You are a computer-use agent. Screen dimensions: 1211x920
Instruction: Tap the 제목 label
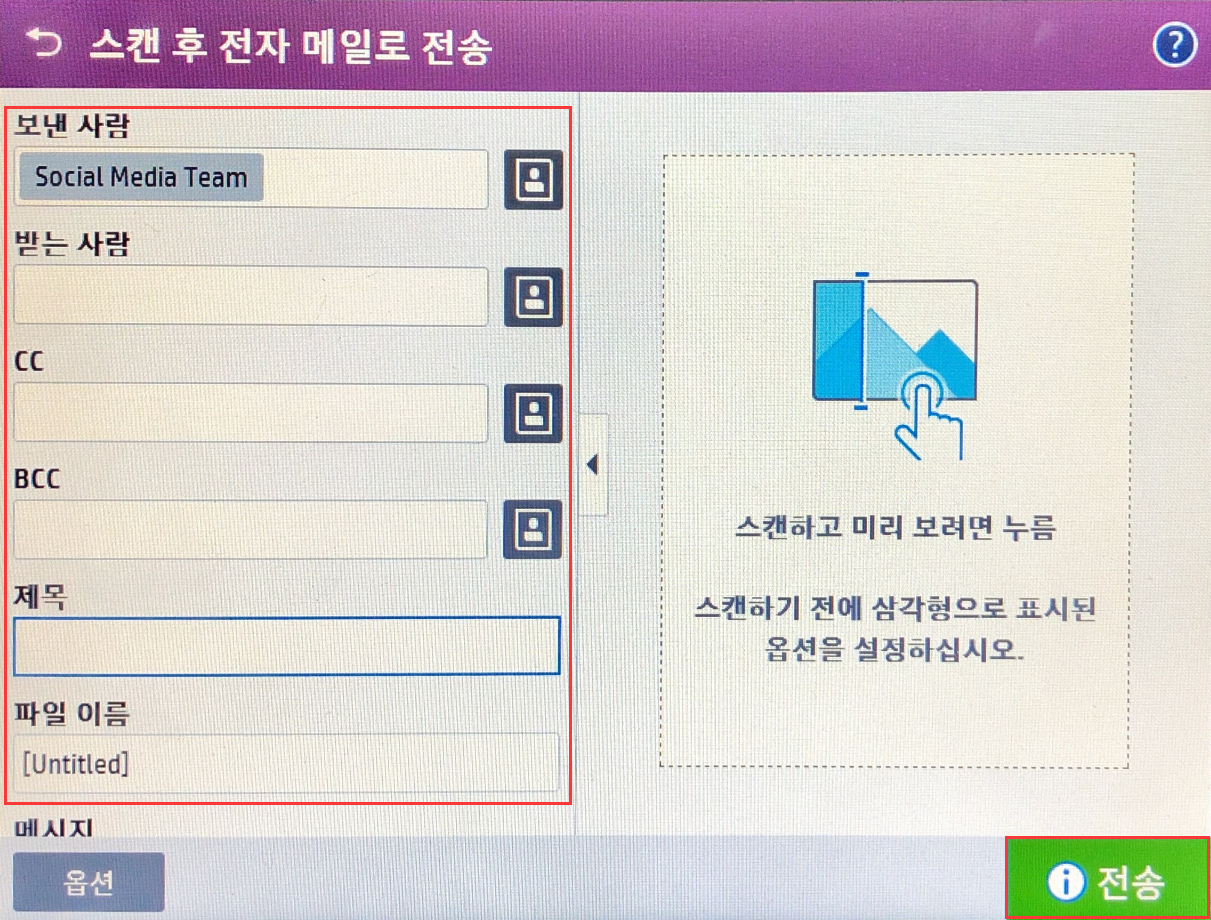40,596
